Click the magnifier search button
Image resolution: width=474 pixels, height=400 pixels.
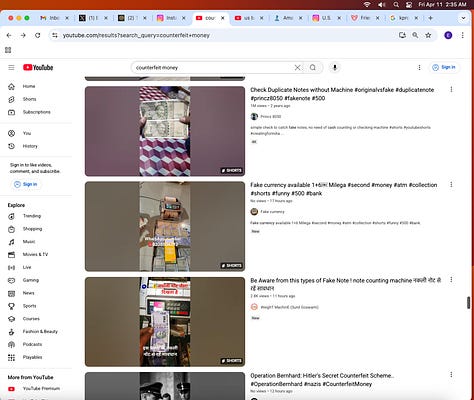pos(313,68)
